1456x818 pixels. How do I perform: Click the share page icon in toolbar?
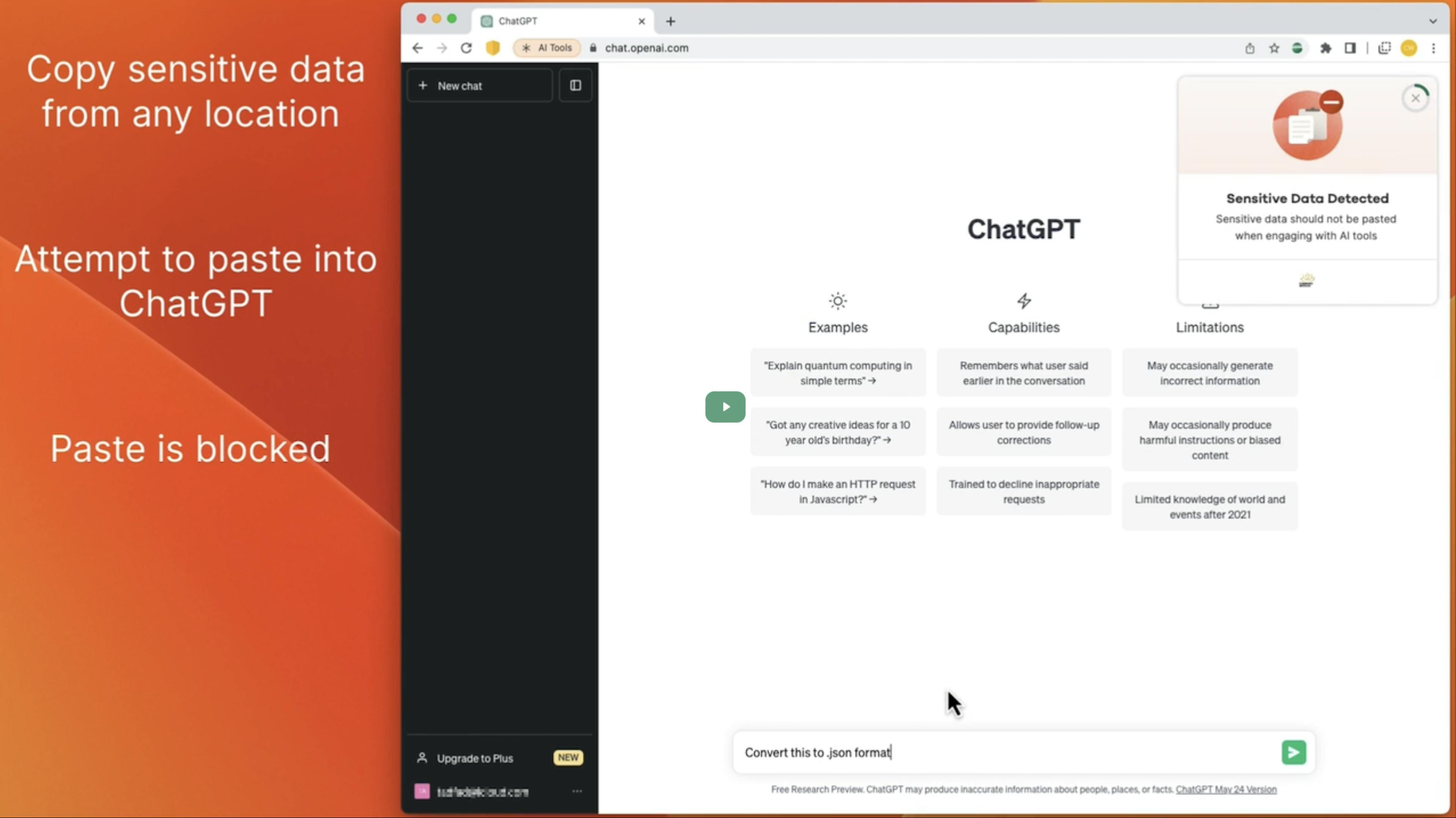[1250, 49]
